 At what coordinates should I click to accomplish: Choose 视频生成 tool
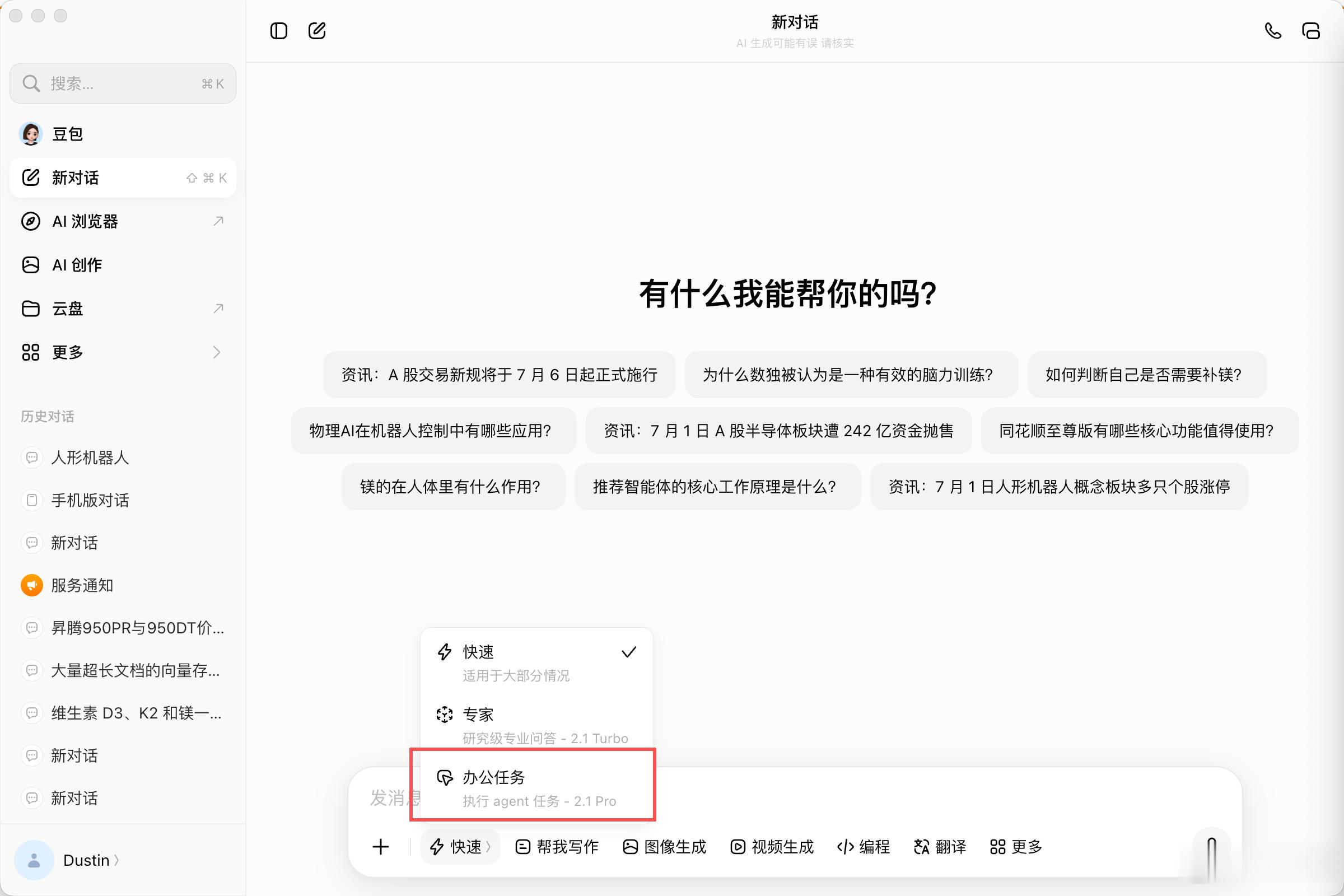(772, 847)
